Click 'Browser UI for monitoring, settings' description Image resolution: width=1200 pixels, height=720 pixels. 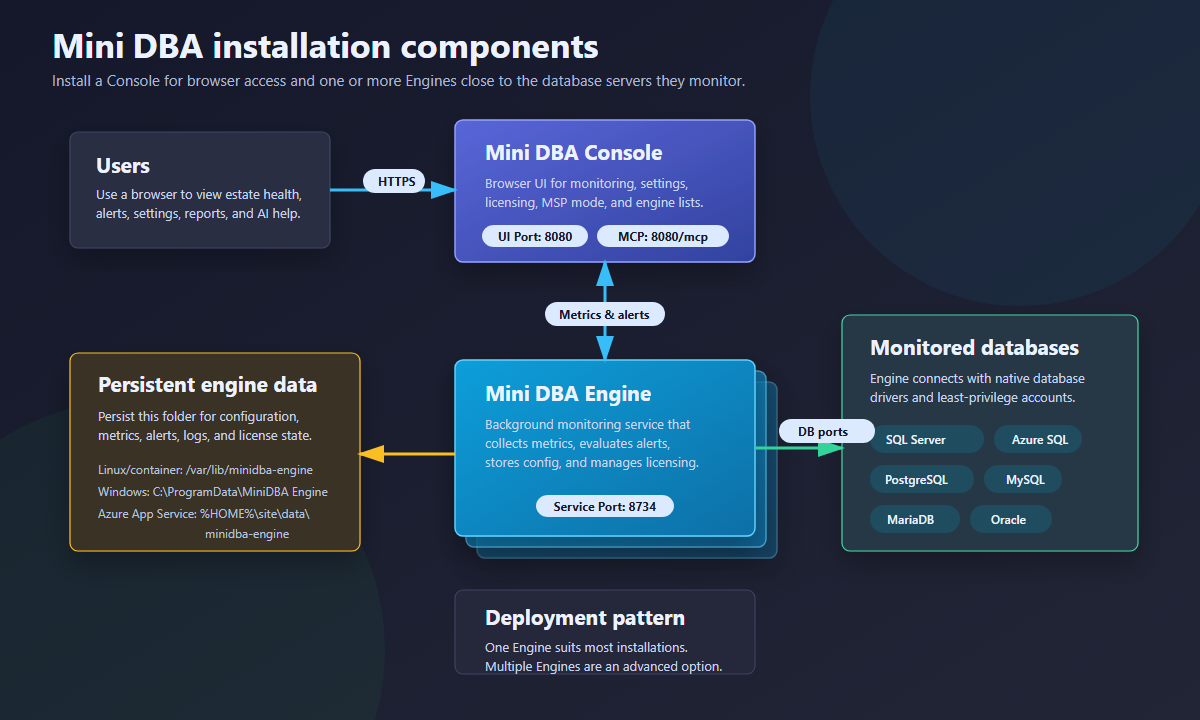click(x=586, y=184)
